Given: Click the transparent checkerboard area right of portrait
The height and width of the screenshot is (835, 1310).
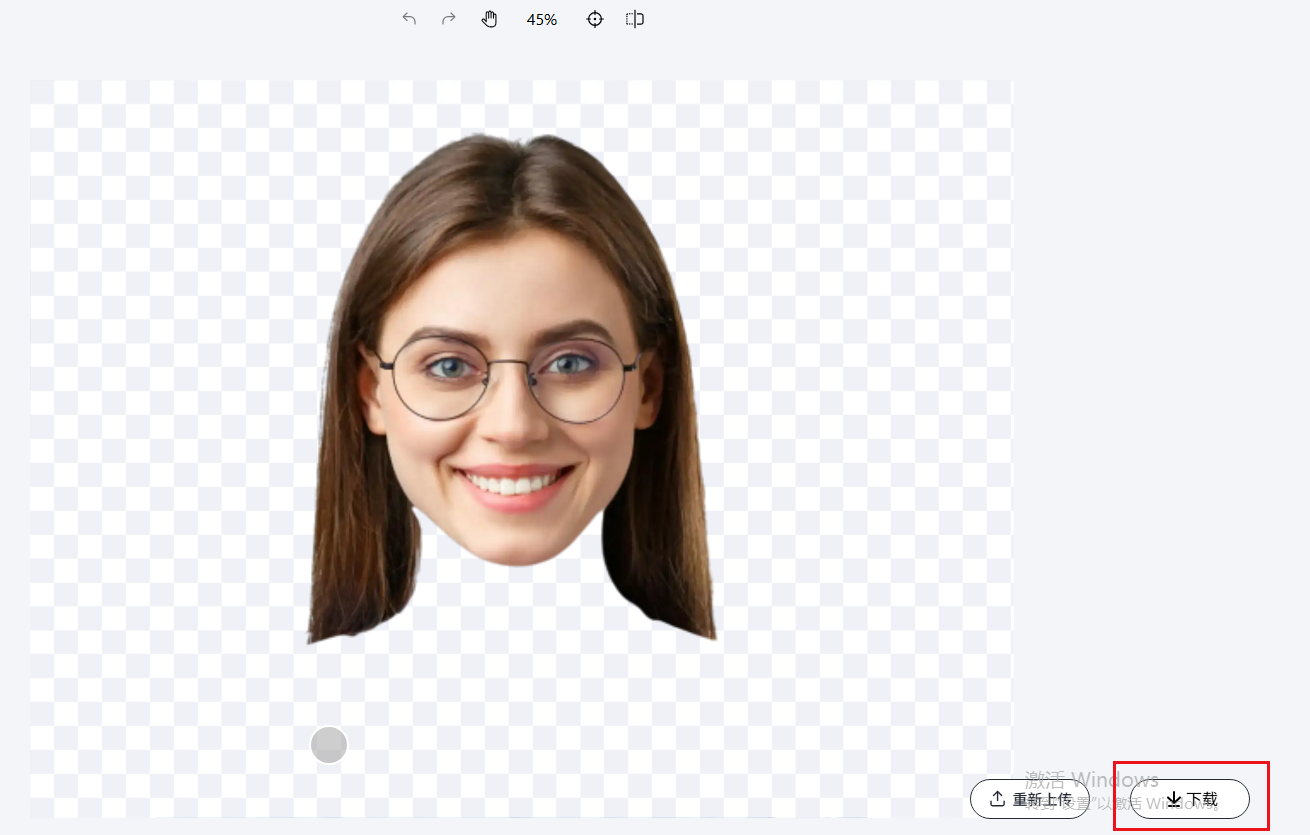Looking at the screenshot, I should [860, 400].
